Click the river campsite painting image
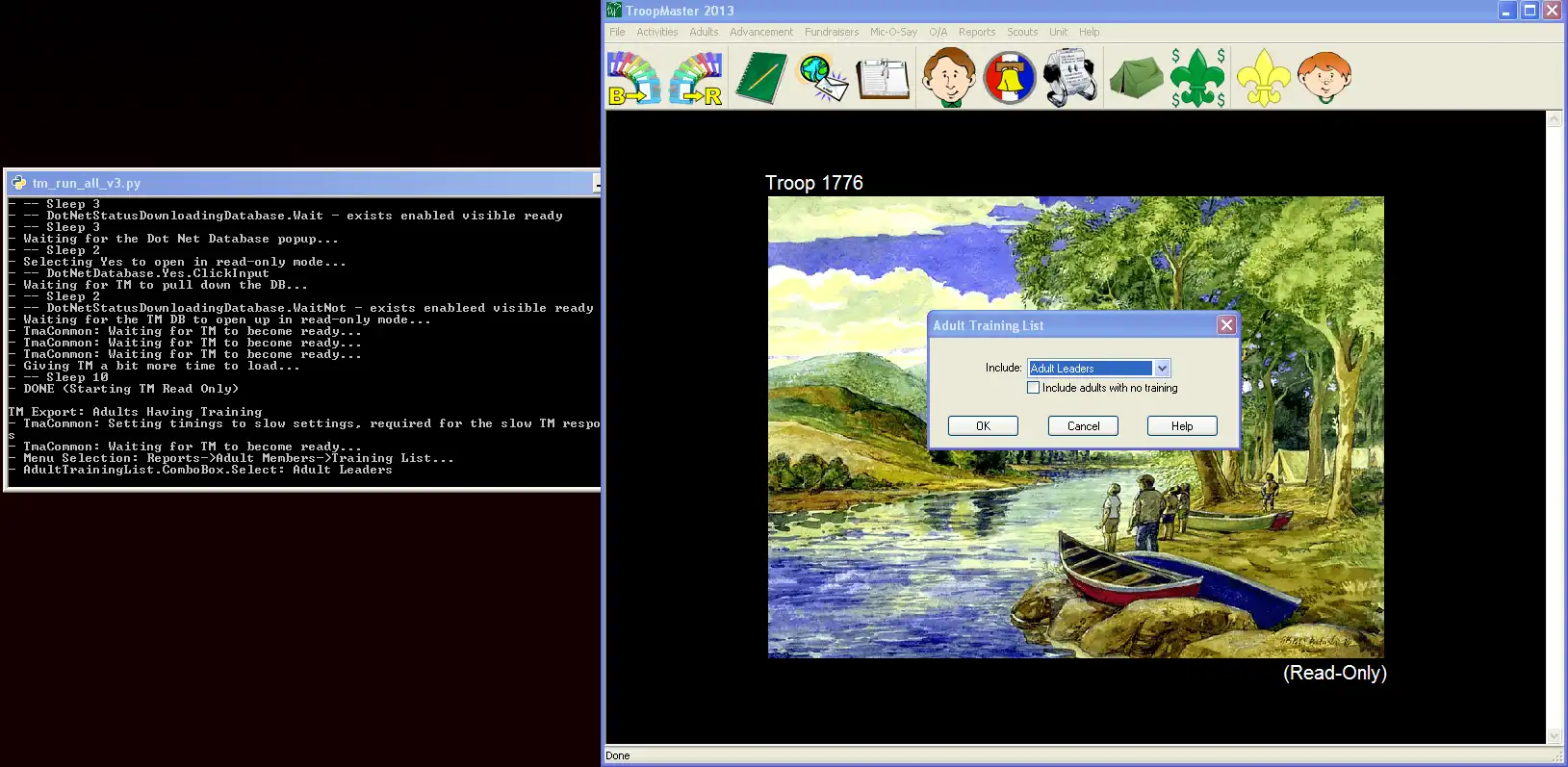This screenshot has width=1568, height=767. (1075, 427)
